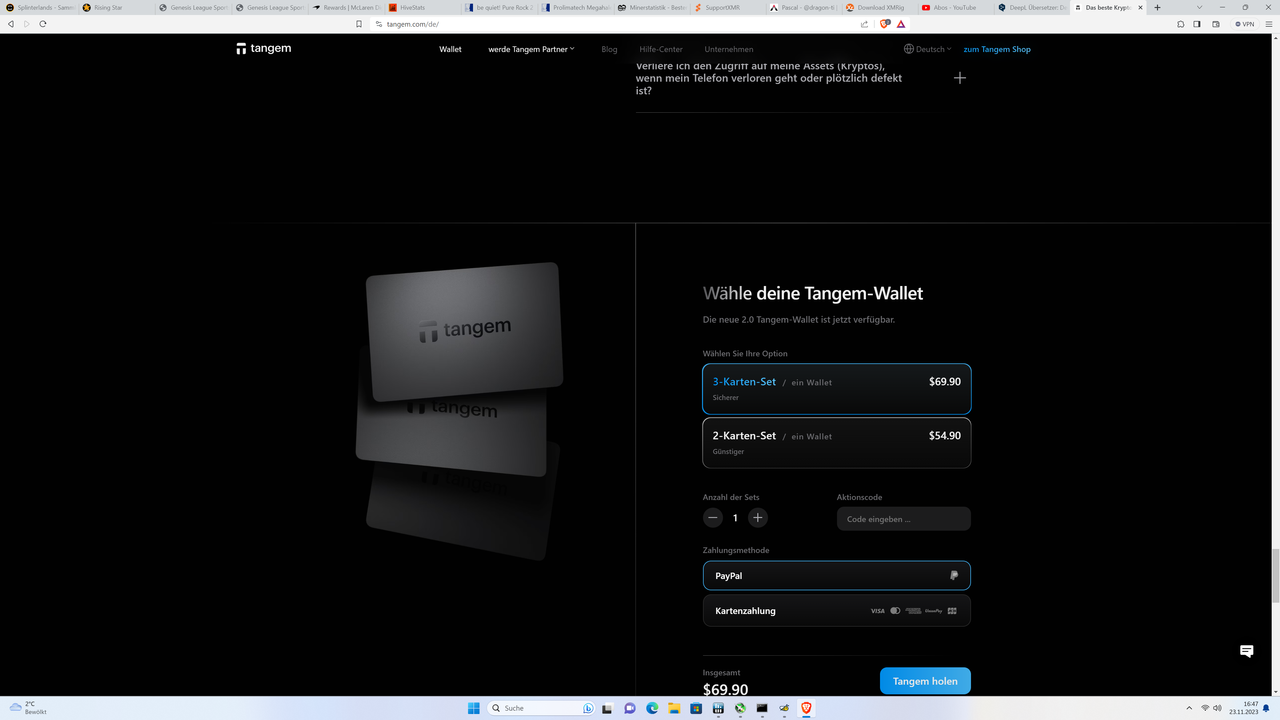Open a new browser tab

(x=1157, y=7)
